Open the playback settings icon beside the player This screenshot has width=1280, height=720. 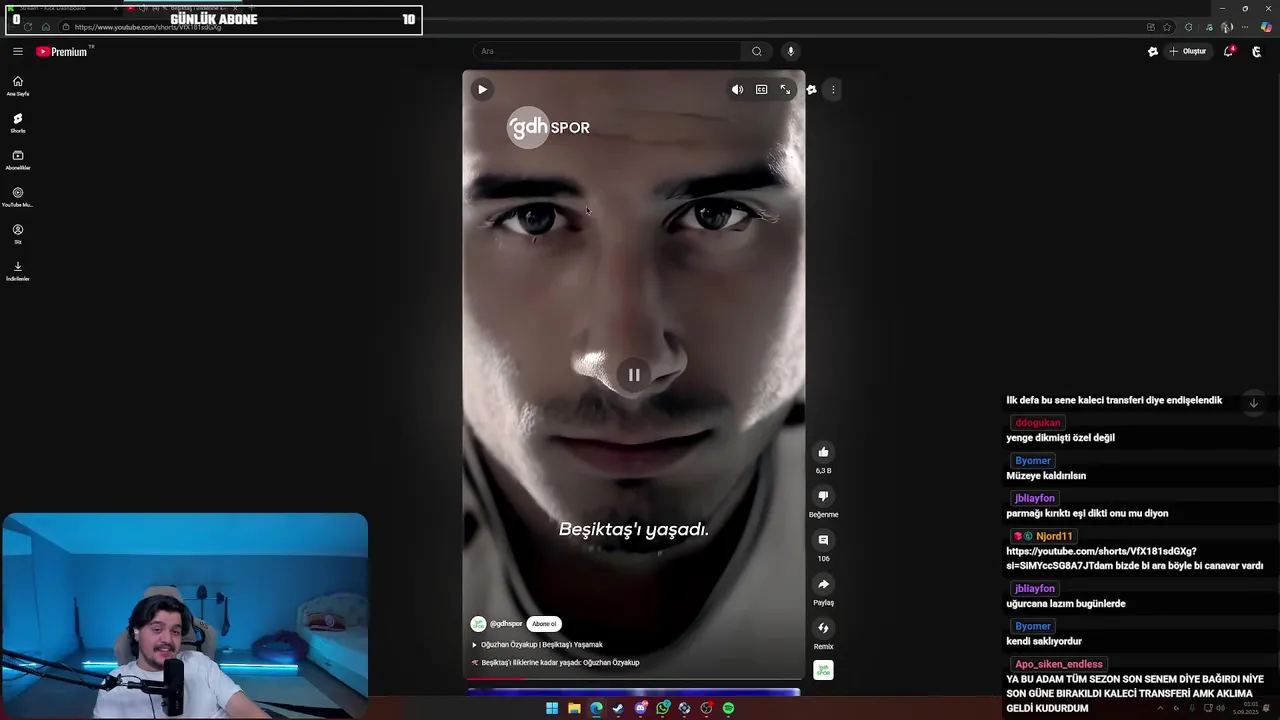[811, 89]
